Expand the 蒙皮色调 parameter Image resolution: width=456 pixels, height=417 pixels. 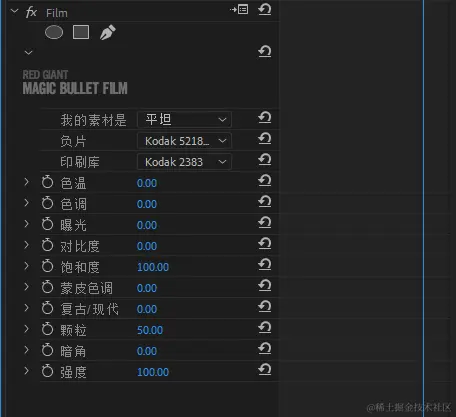[x=27, y=287]
